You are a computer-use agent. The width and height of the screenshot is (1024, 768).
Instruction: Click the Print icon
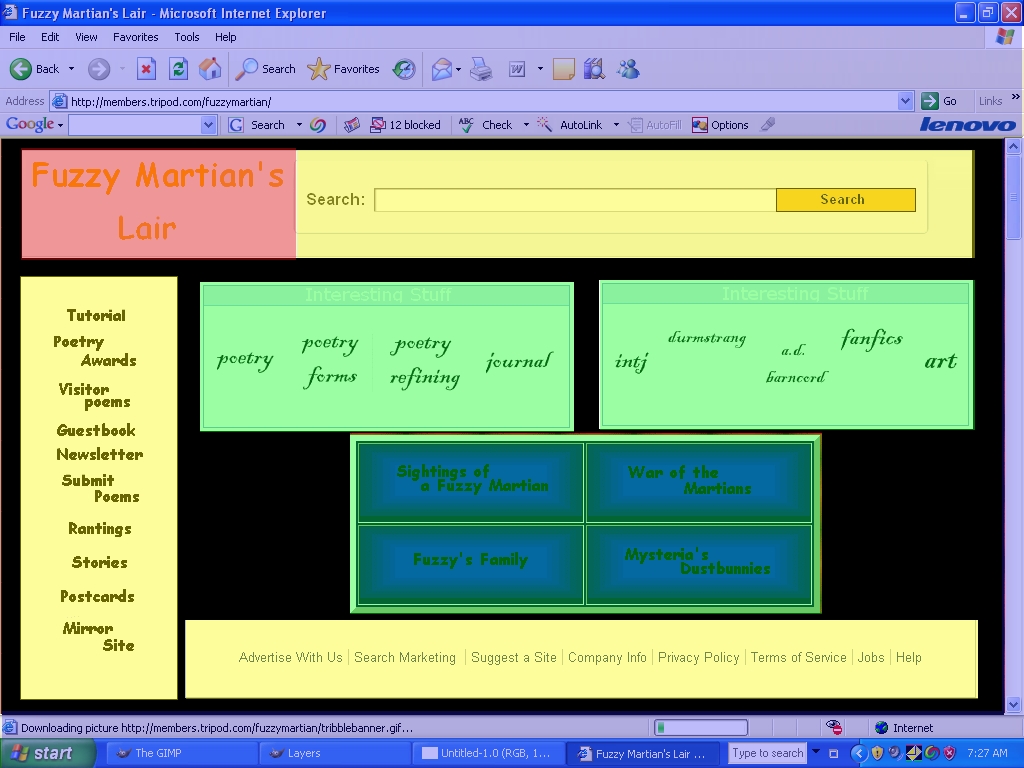[x=481, y=69]
